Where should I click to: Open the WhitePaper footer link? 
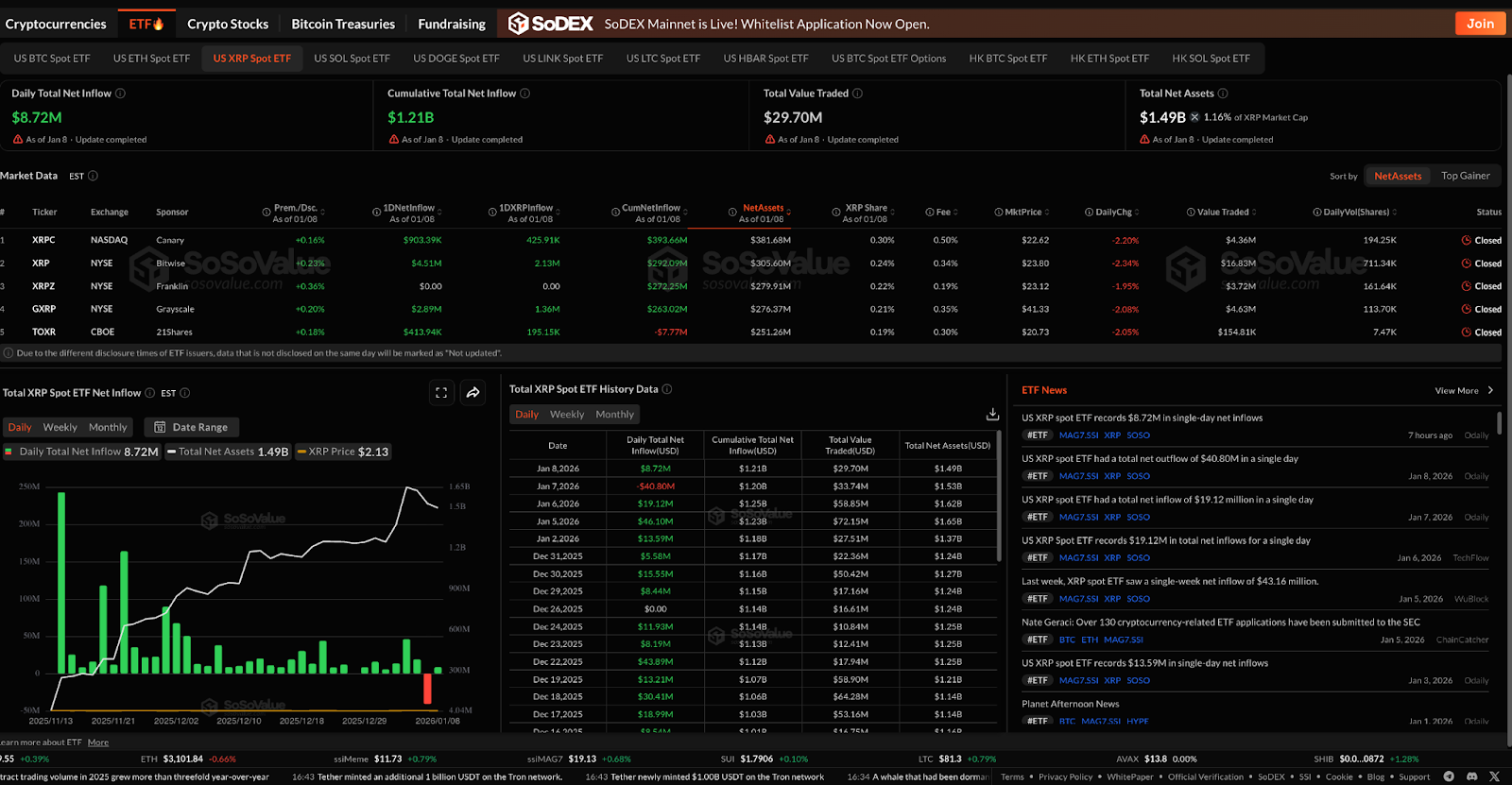(x=1130, y=776)
